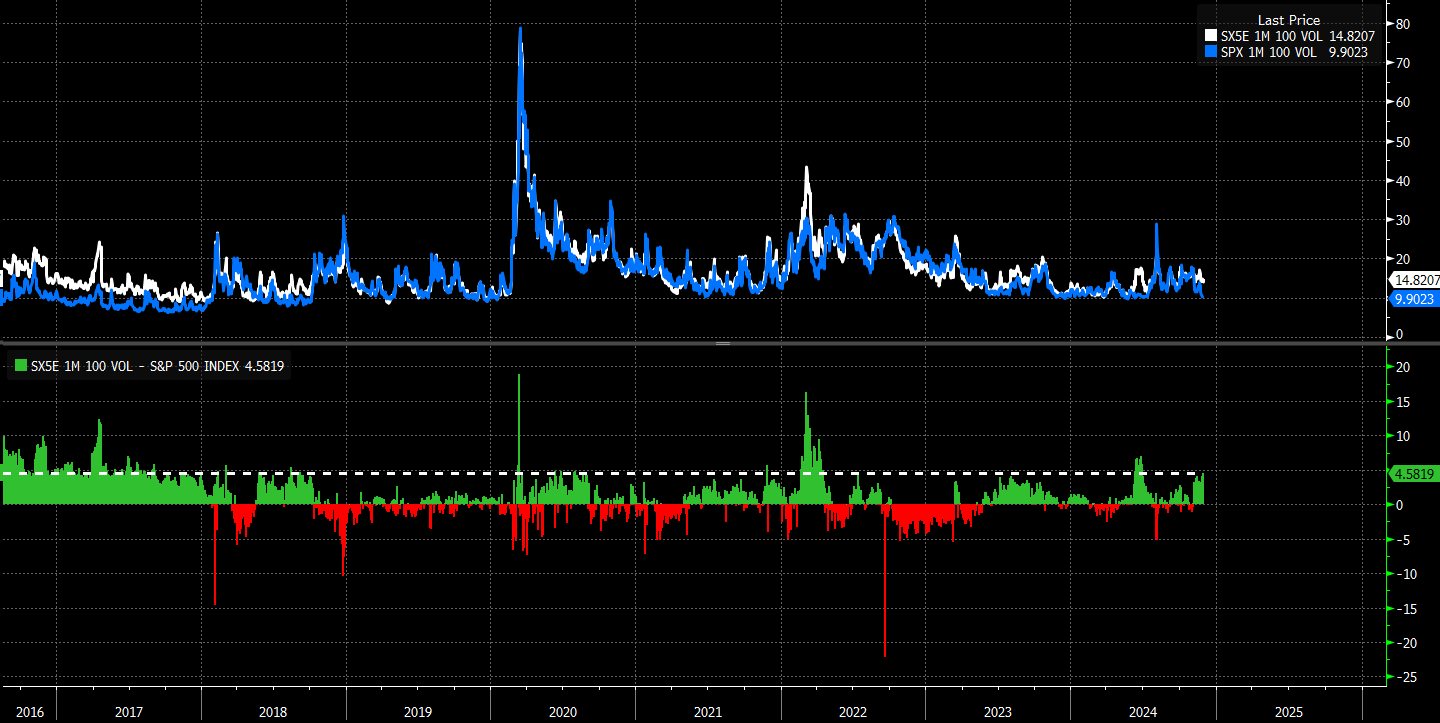This screenshot has width=1440, height=723.
Task: Click the 2017 year label
Action: pos(128,712)
